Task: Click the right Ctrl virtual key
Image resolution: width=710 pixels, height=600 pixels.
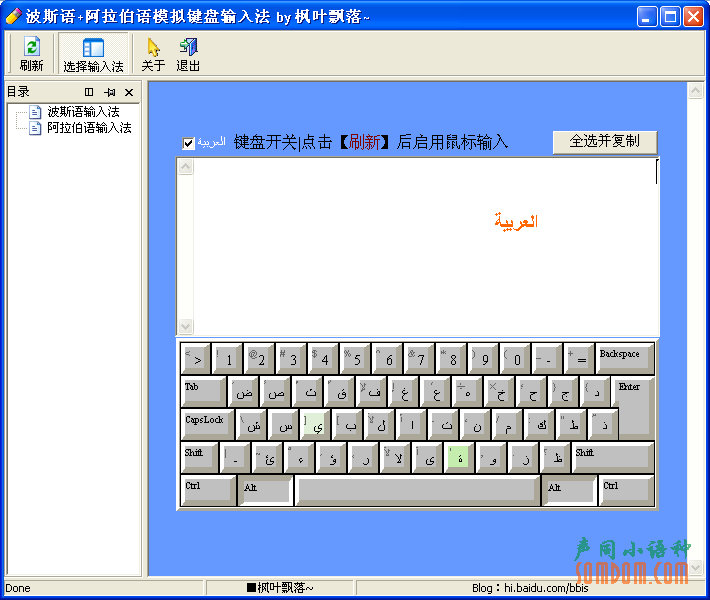Action: [626, 490]
